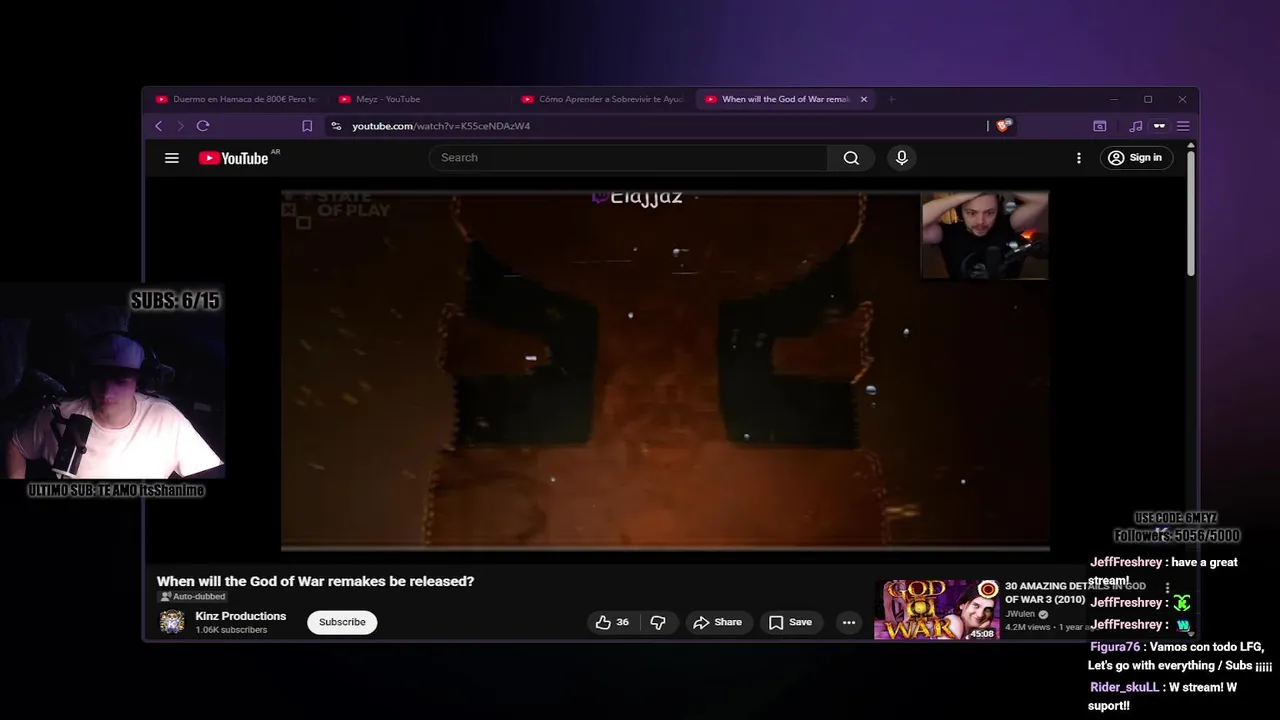Open the God of War 3 recommended thumbnail

937,609
